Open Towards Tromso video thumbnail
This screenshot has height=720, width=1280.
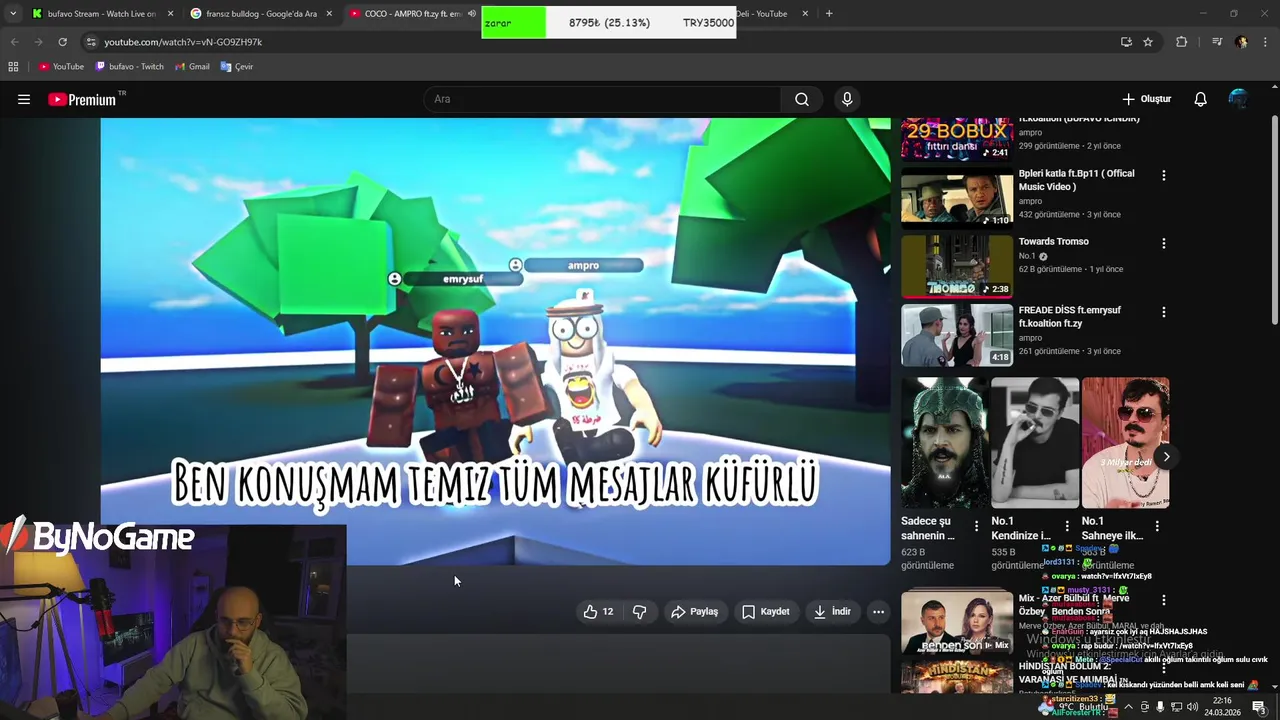(957, 266)
